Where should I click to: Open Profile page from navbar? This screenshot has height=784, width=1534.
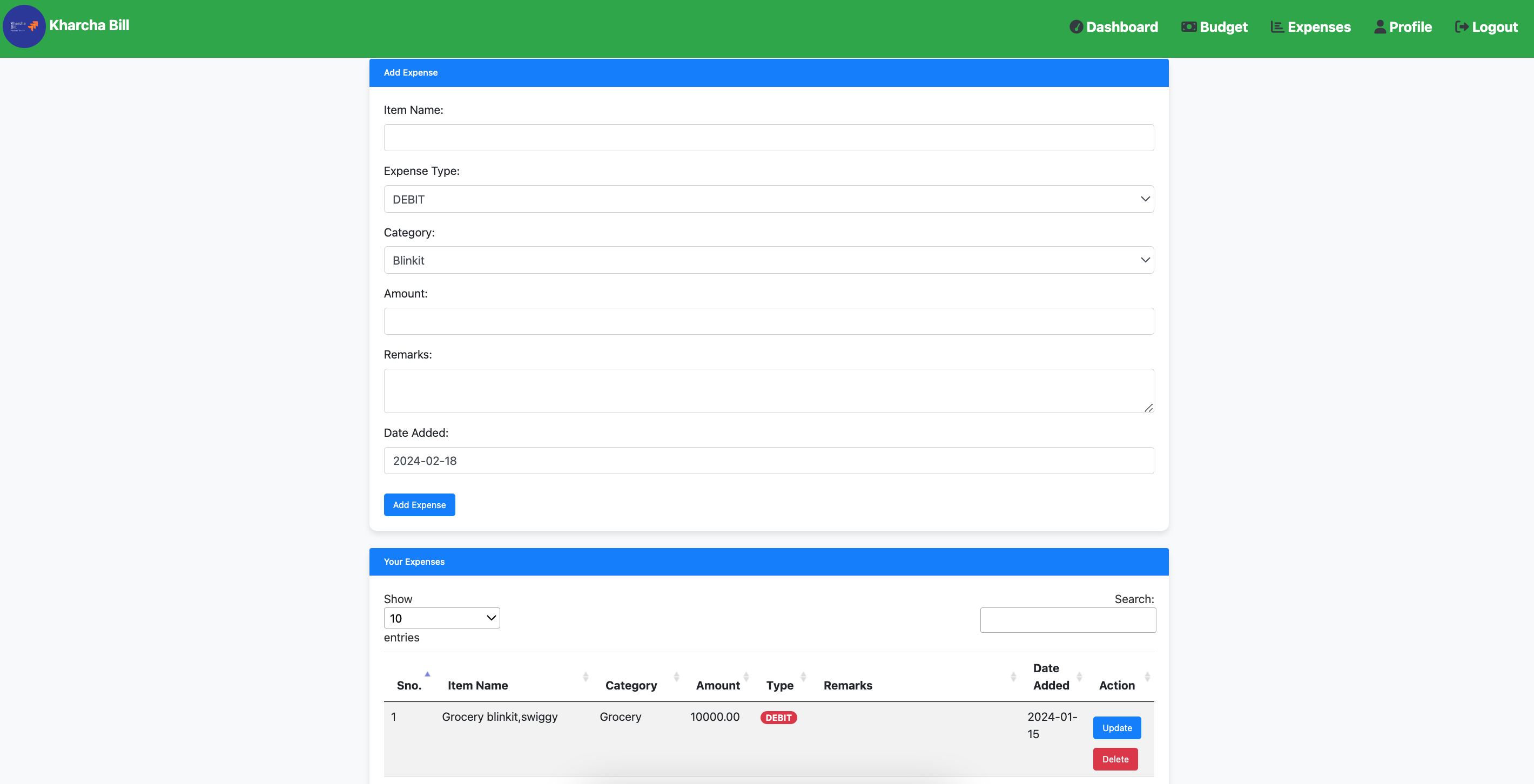(1410, 27)
